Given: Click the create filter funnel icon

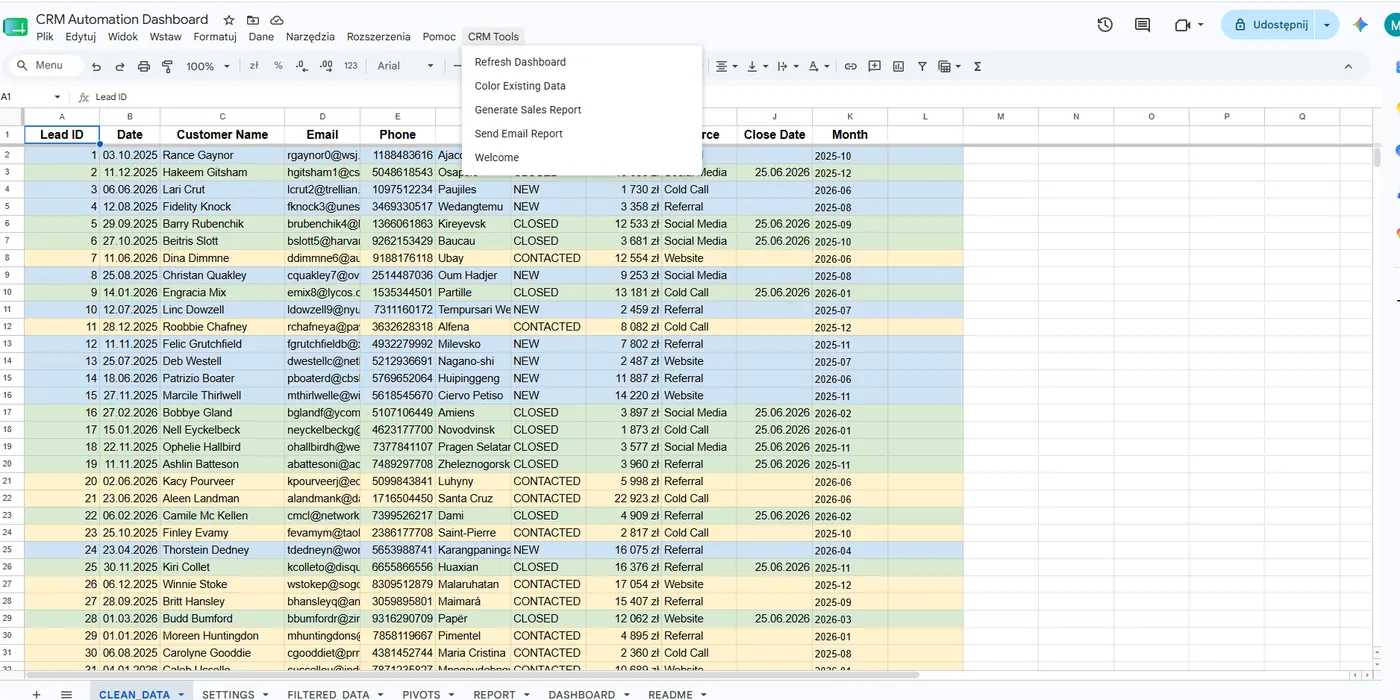Looking at the screenshot, I should tap(922, 66).
